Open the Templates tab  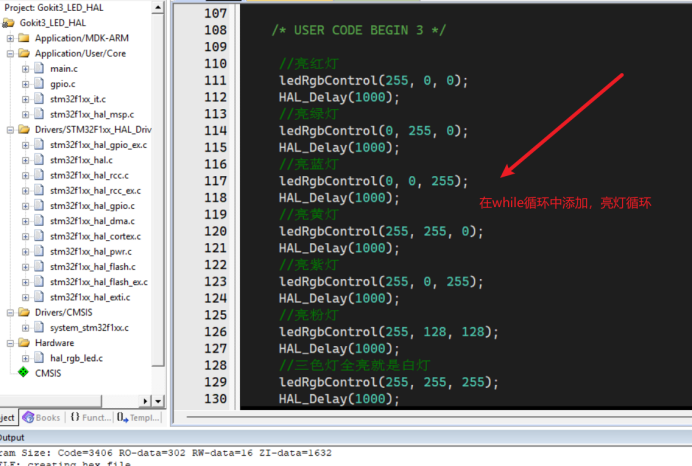tap(138, 417)
